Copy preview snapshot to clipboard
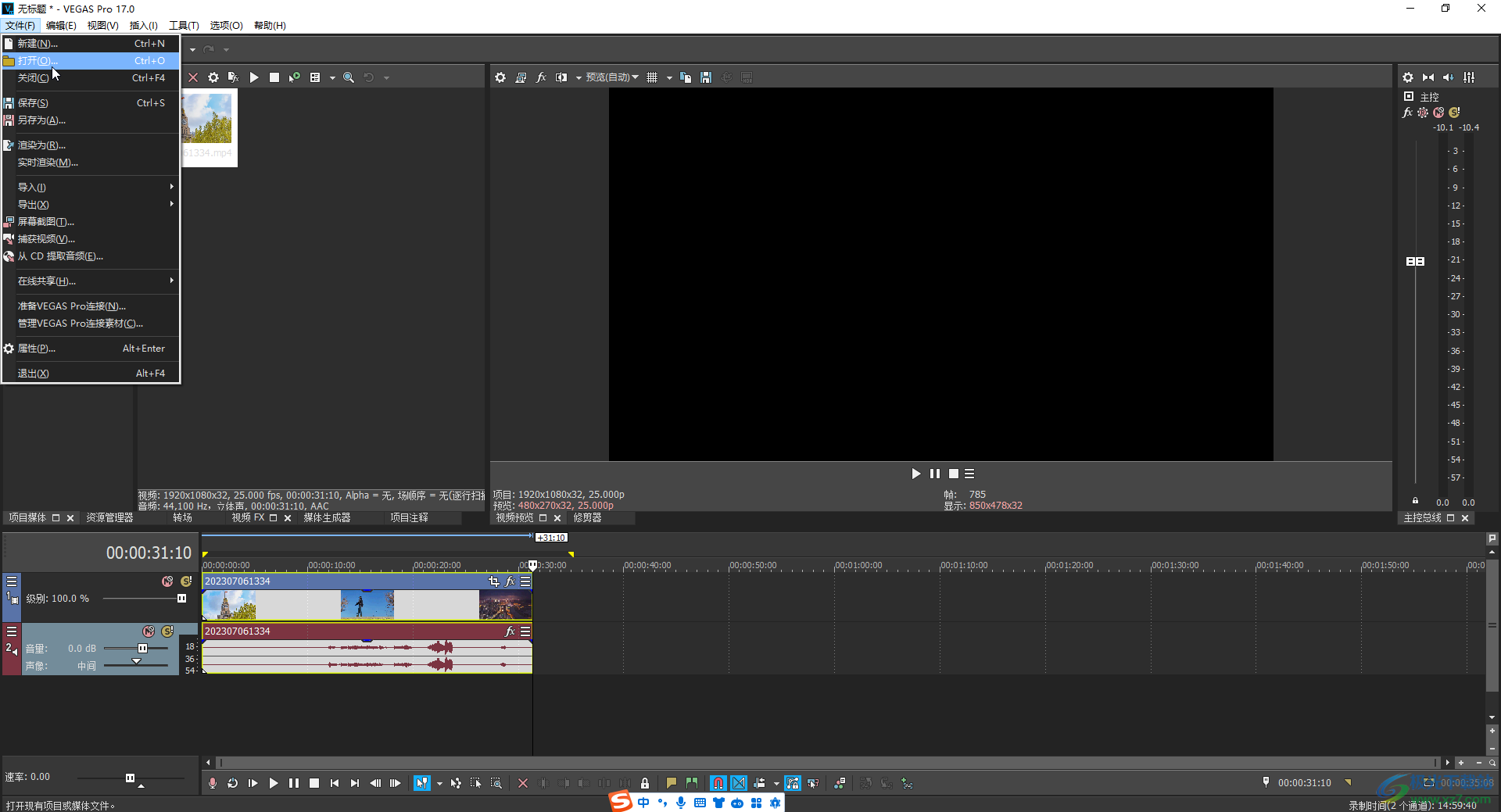This screenshot has height=812, width=1501. click(686, 77)
